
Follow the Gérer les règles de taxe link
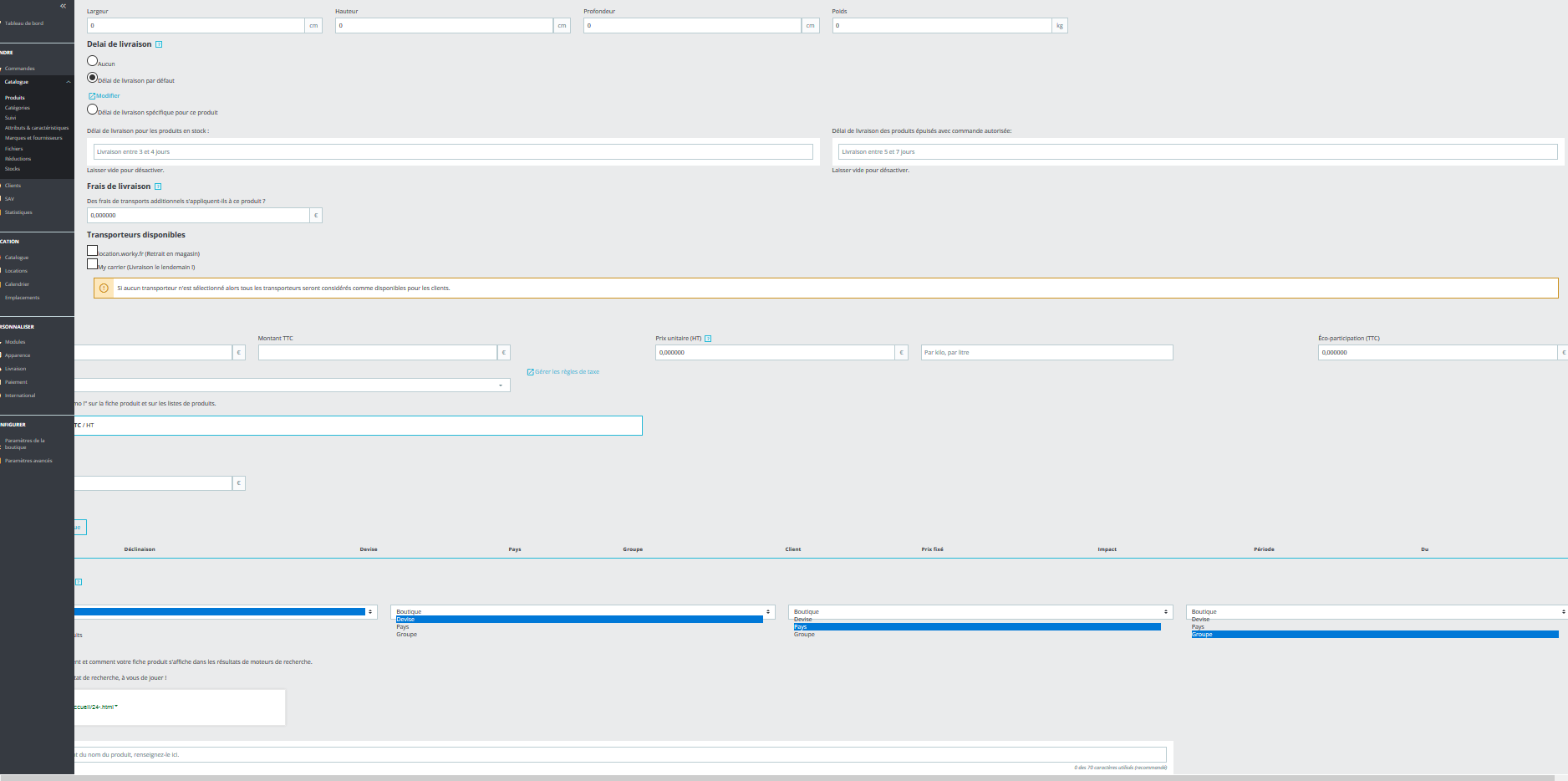click(x=563, y=372)
